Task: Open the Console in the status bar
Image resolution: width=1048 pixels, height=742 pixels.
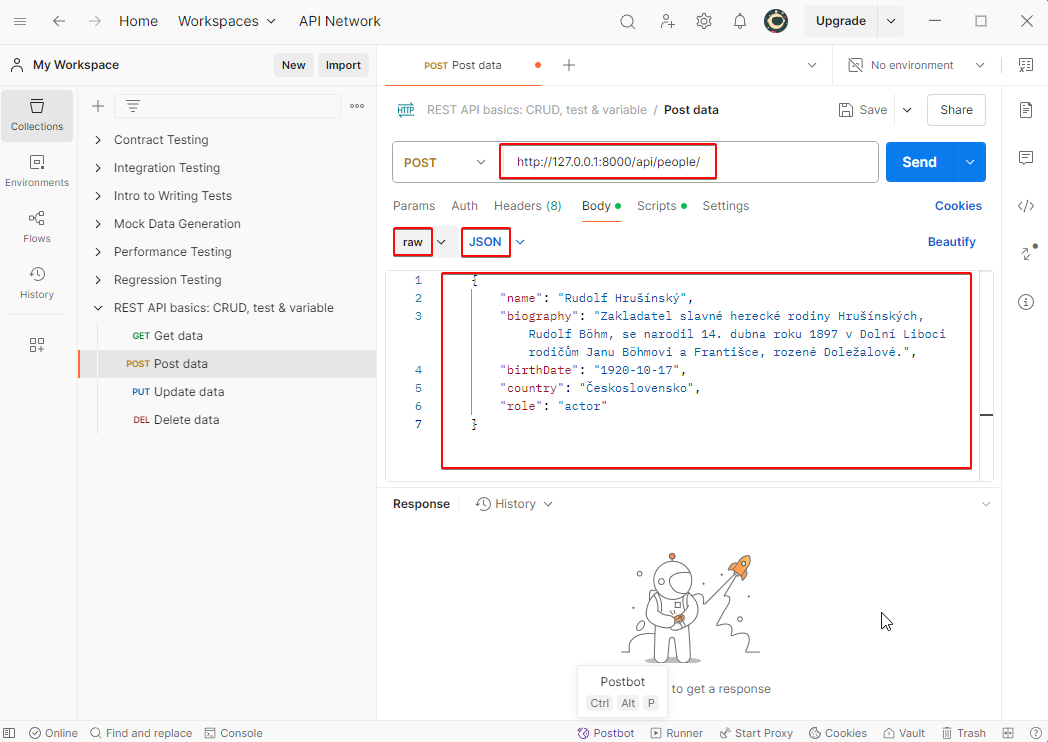Action: pos(233,733)
